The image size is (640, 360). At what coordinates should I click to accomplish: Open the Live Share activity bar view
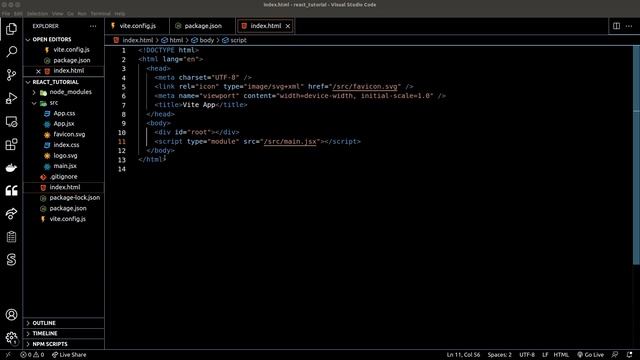(x=11, y=213)
